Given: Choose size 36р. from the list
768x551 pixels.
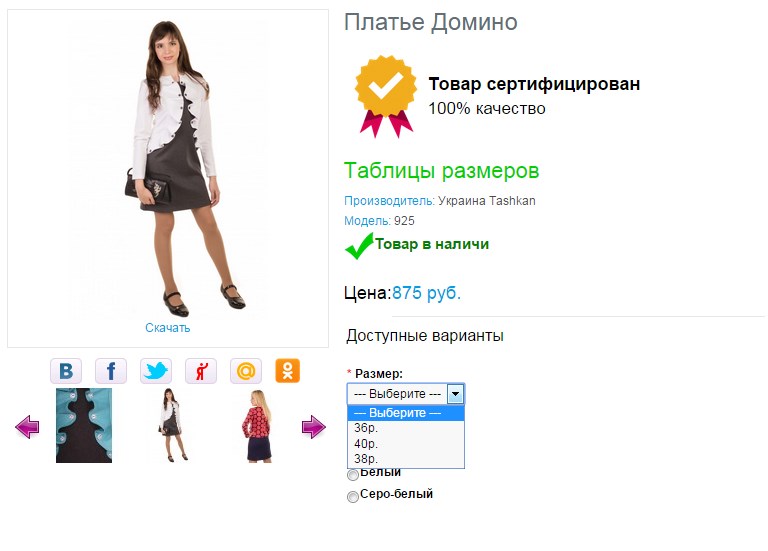Looking at the screenshot, I should click(x=406, y=428).
